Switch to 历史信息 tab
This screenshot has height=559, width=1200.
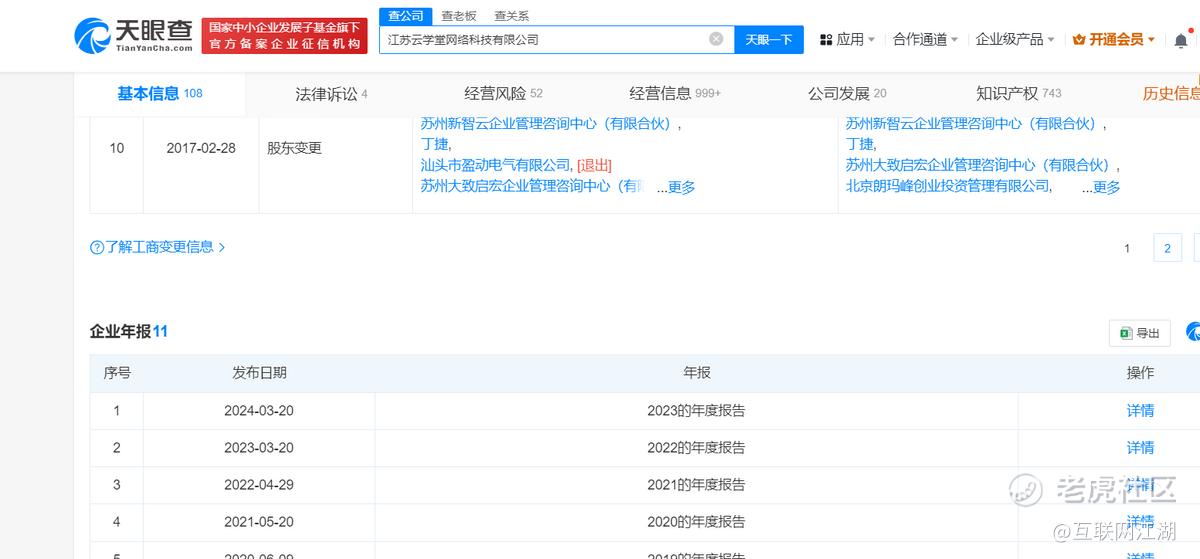pyautogui.click(x=1171, y=93)
